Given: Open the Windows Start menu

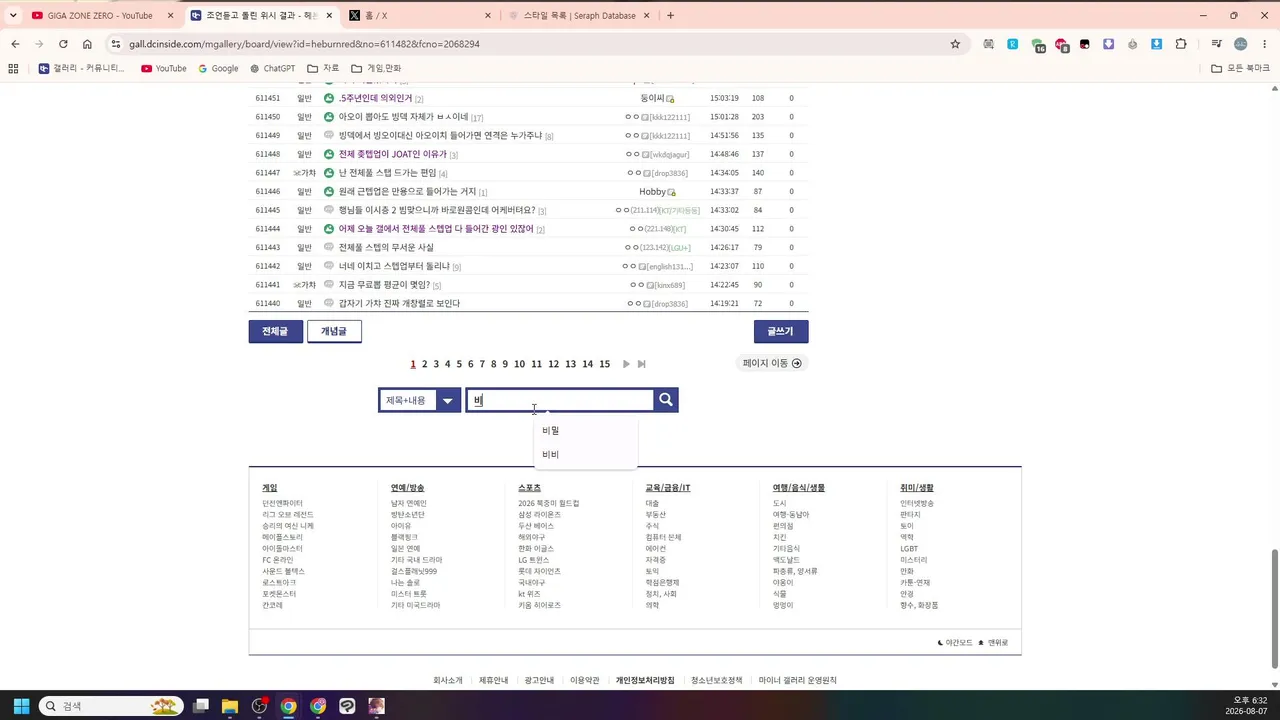Looking at the screenshot, I should [x=21, y=706].
